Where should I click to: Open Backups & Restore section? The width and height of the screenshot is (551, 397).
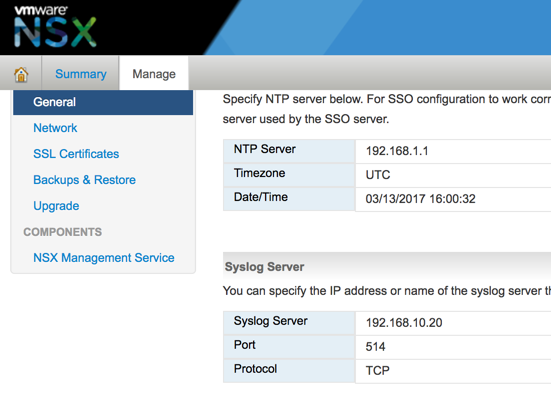tap(84, 180)
